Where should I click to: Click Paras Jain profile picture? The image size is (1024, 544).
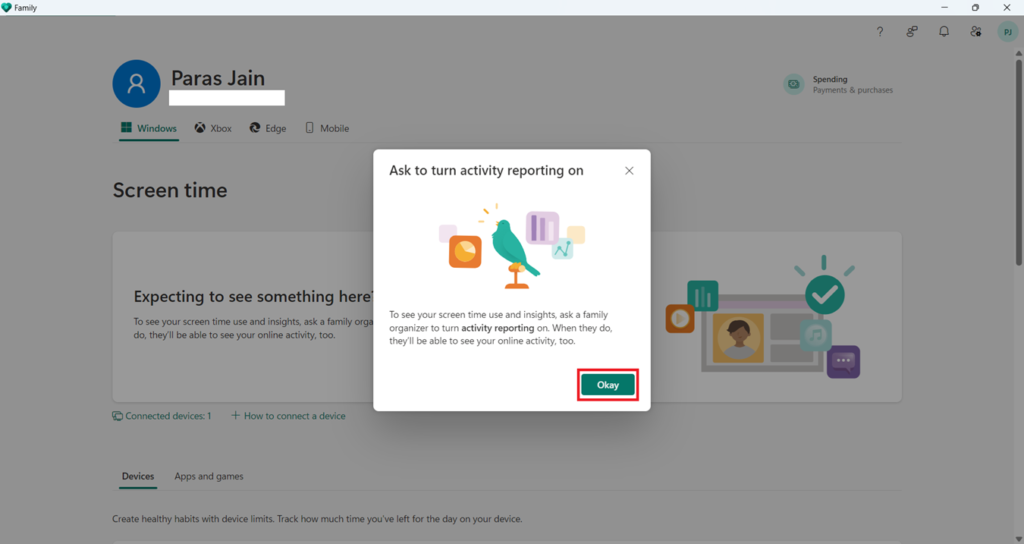click(x=136, y=84)
